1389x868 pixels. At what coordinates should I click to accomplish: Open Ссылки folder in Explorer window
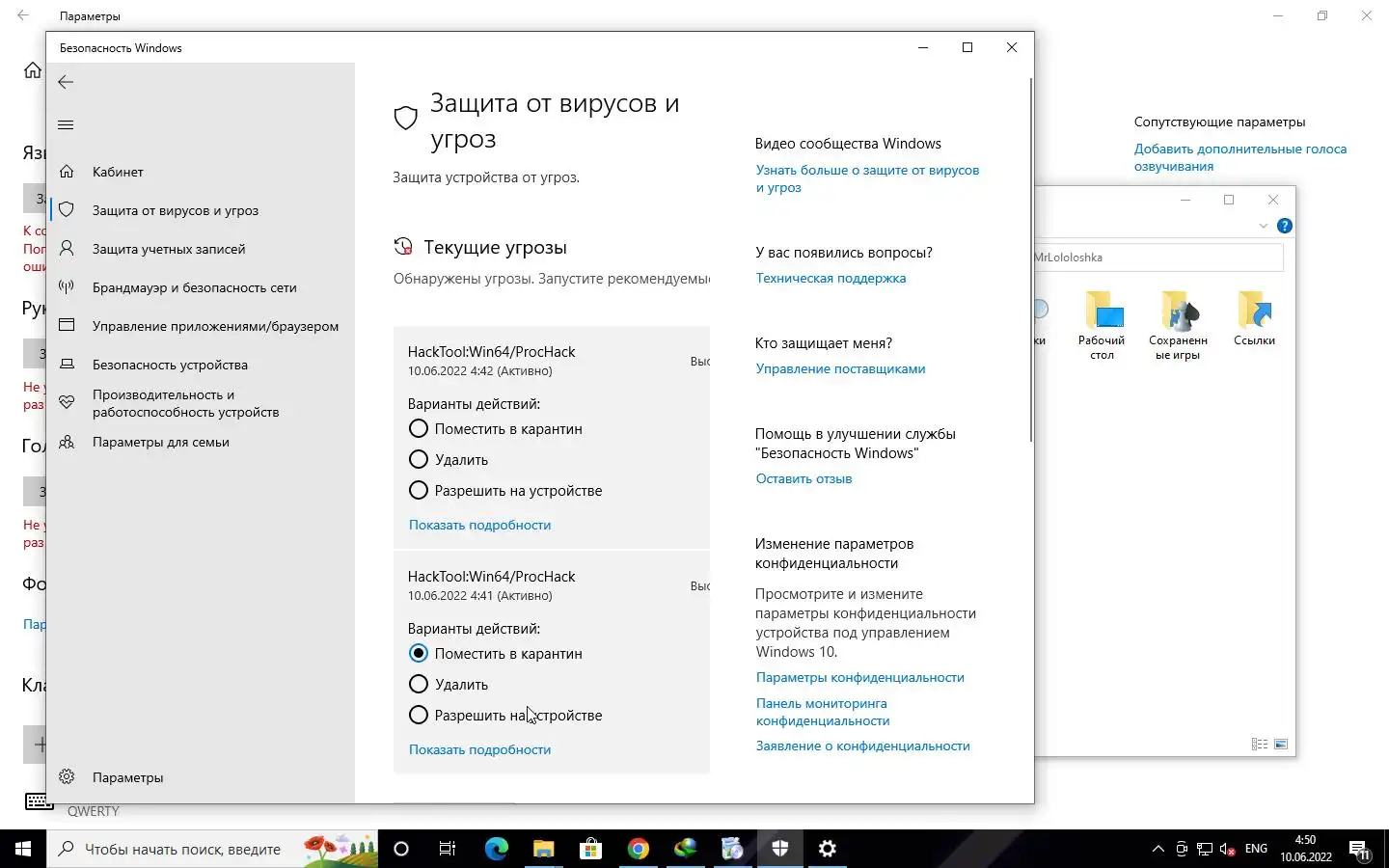[1254, 319]
